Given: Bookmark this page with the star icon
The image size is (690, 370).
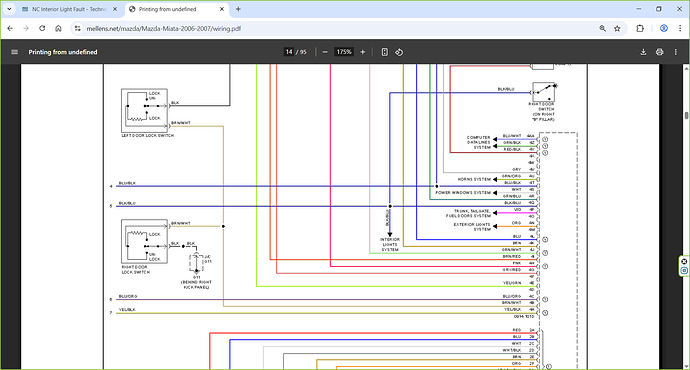Looking at the screenshot, I should click(x=617, y=29).
